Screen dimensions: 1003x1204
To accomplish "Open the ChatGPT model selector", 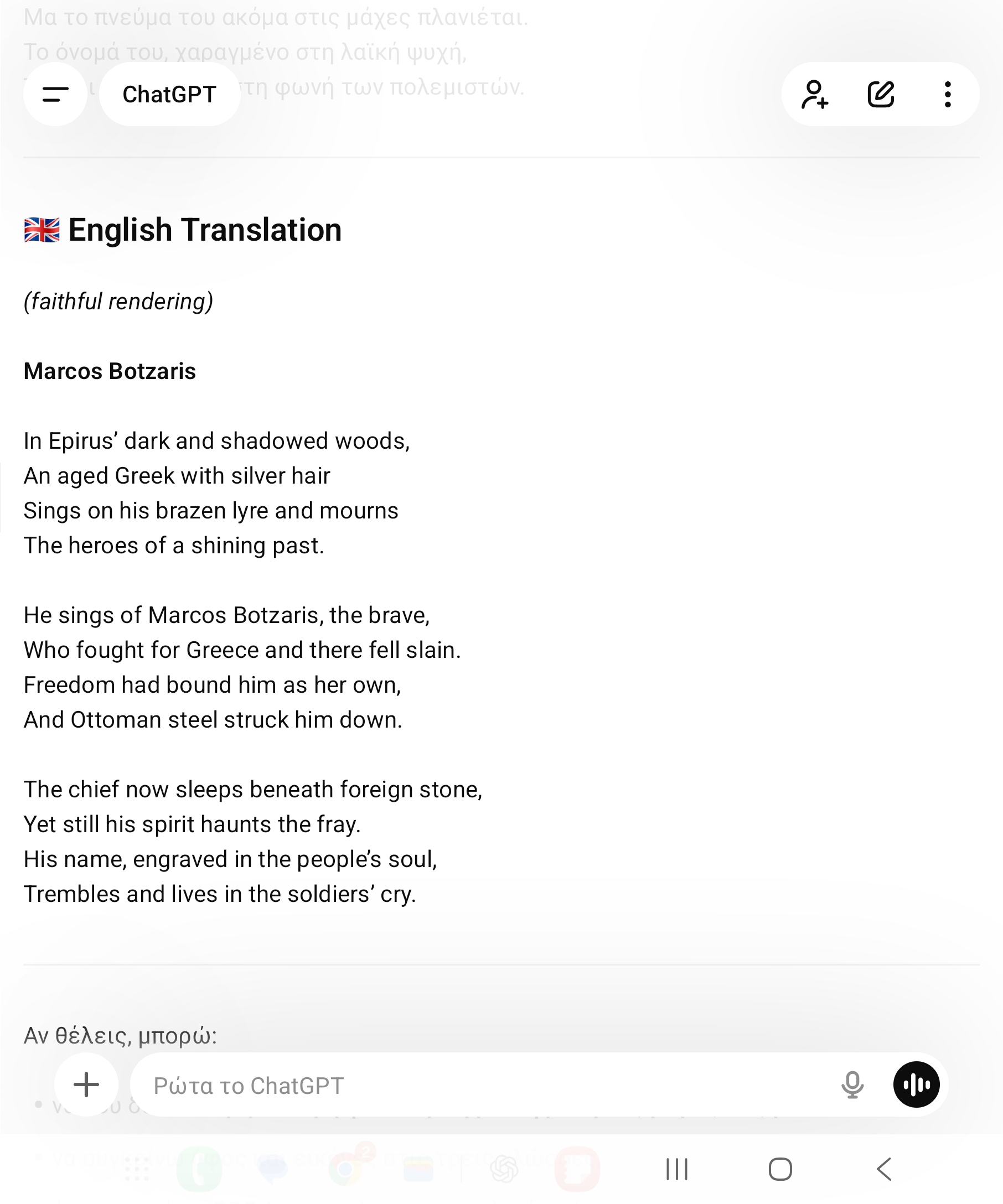I will [169, 94].
